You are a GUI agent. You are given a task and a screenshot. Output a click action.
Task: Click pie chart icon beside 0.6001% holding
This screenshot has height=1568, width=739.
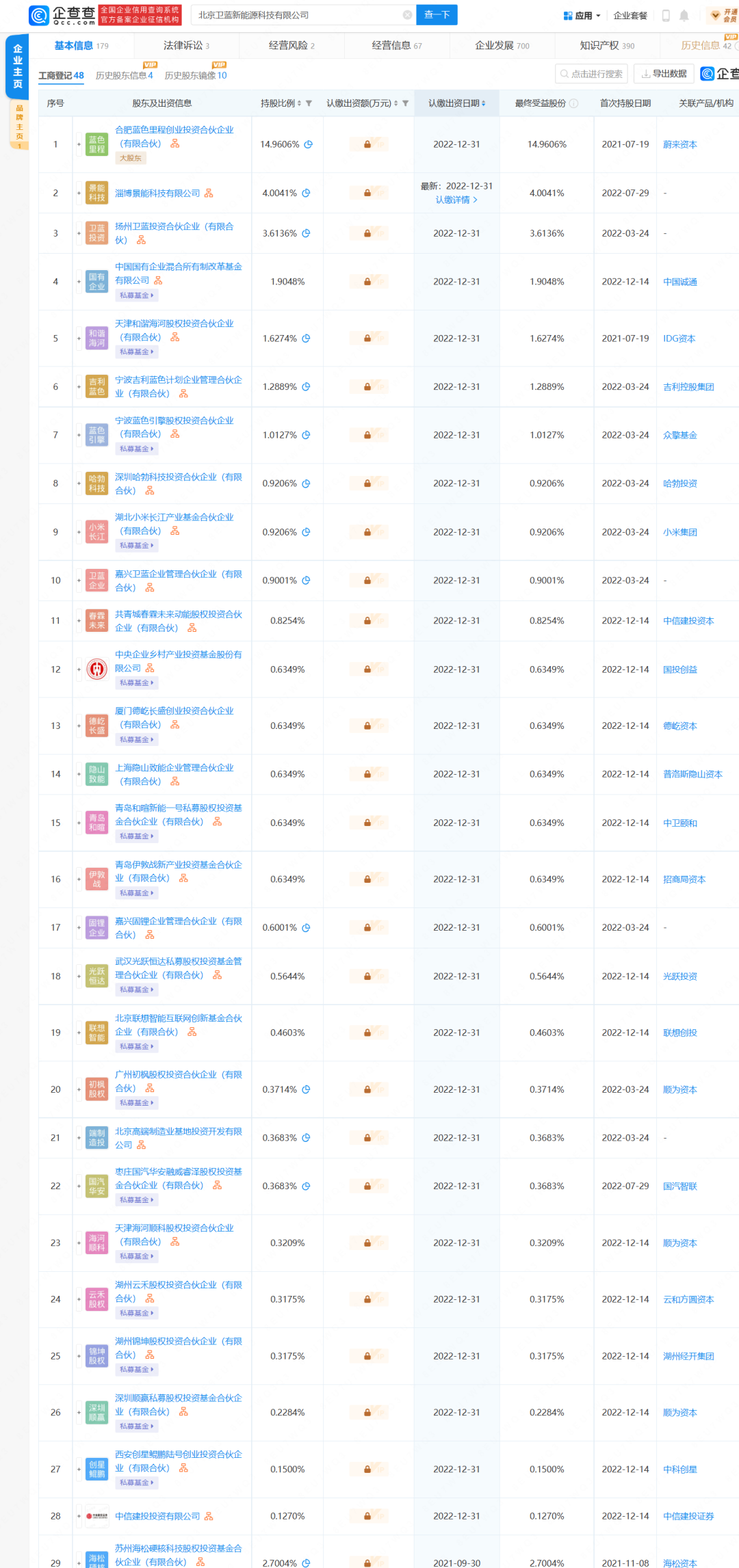click(x=306, y=928)
